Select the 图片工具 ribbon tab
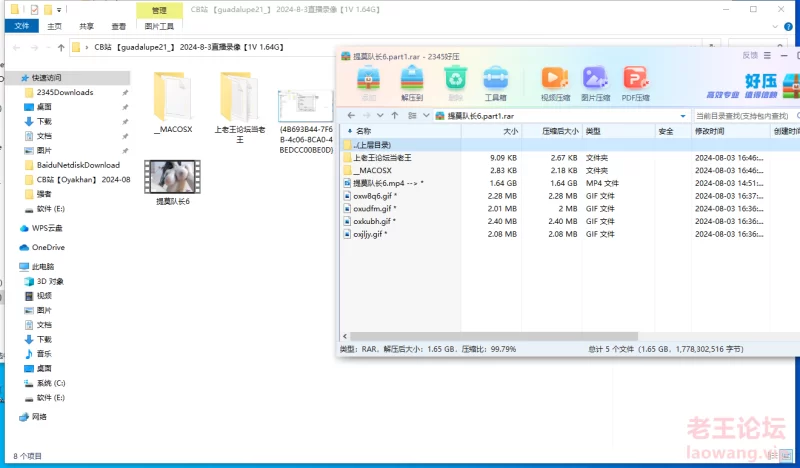The image size is (800, 468). (x=159, y=26)
